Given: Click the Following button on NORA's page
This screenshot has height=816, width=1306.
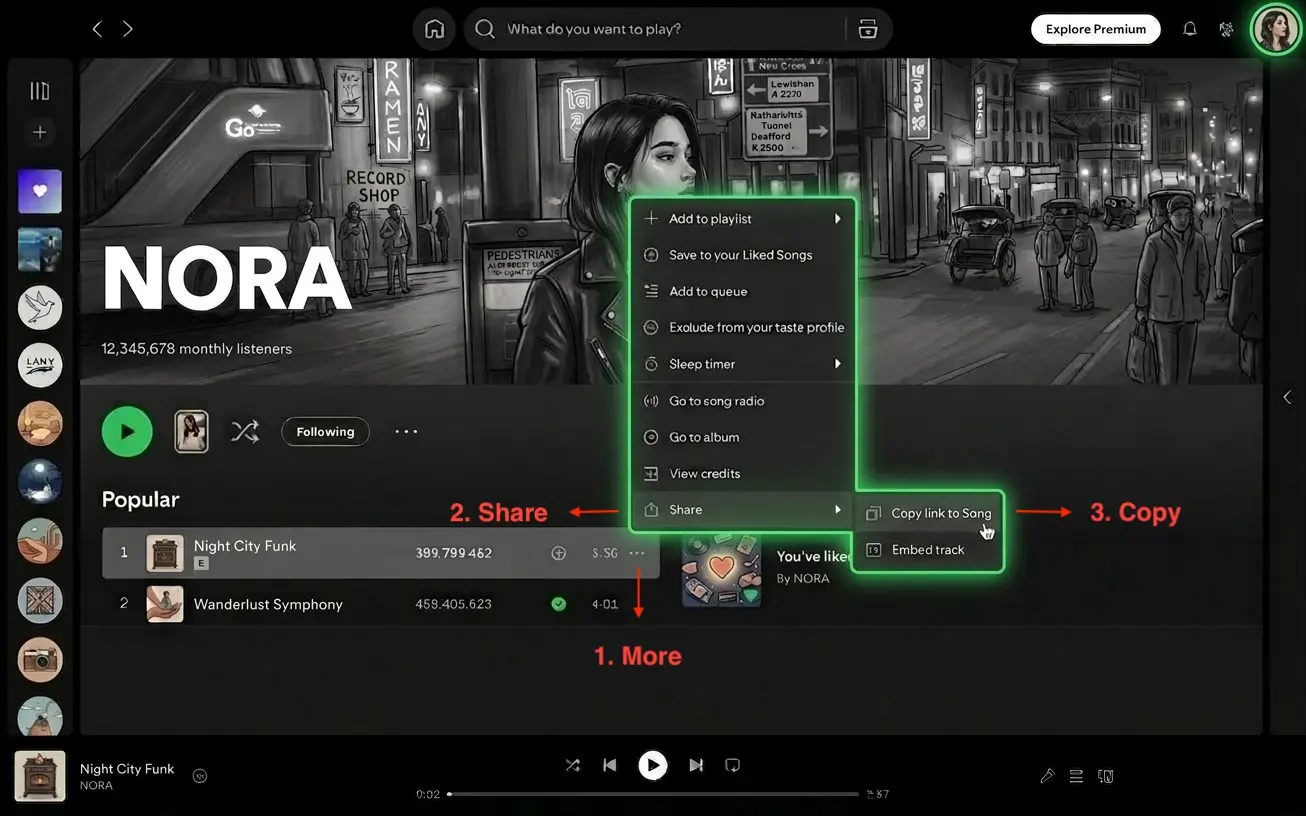Looking at the screenshot, I should pyautogui.click(x=324, y=431).
